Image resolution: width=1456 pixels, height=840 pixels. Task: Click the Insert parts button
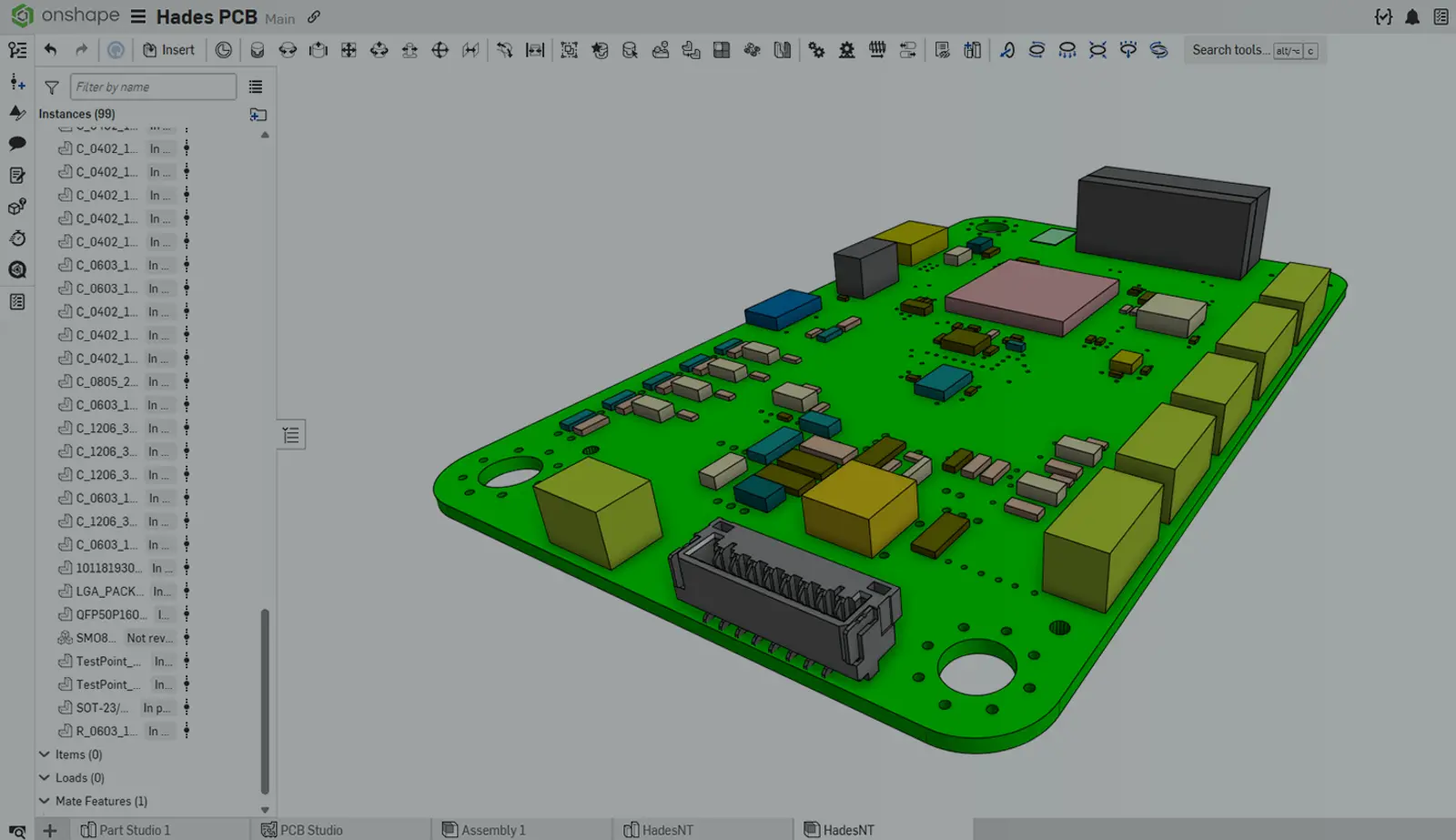click(168, 50)
